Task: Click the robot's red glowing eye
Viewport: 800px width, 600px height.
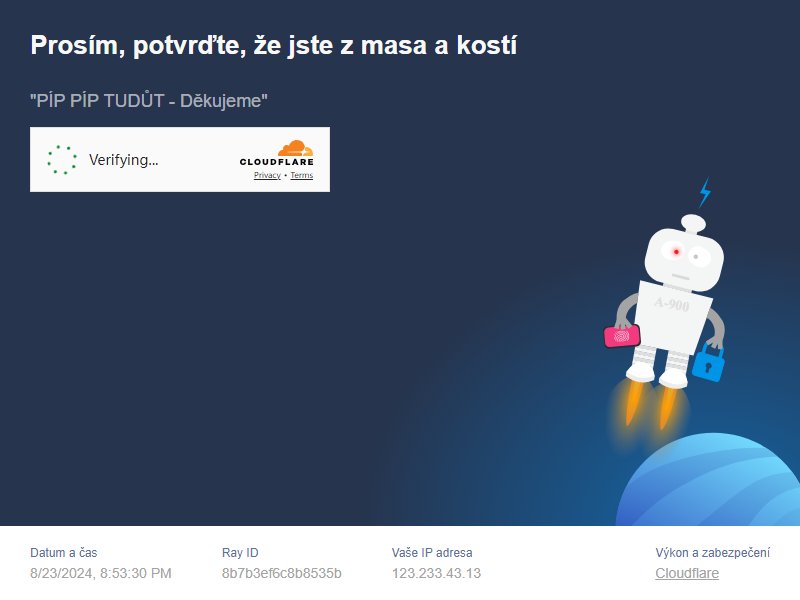Action: click(x=676, y=252)
